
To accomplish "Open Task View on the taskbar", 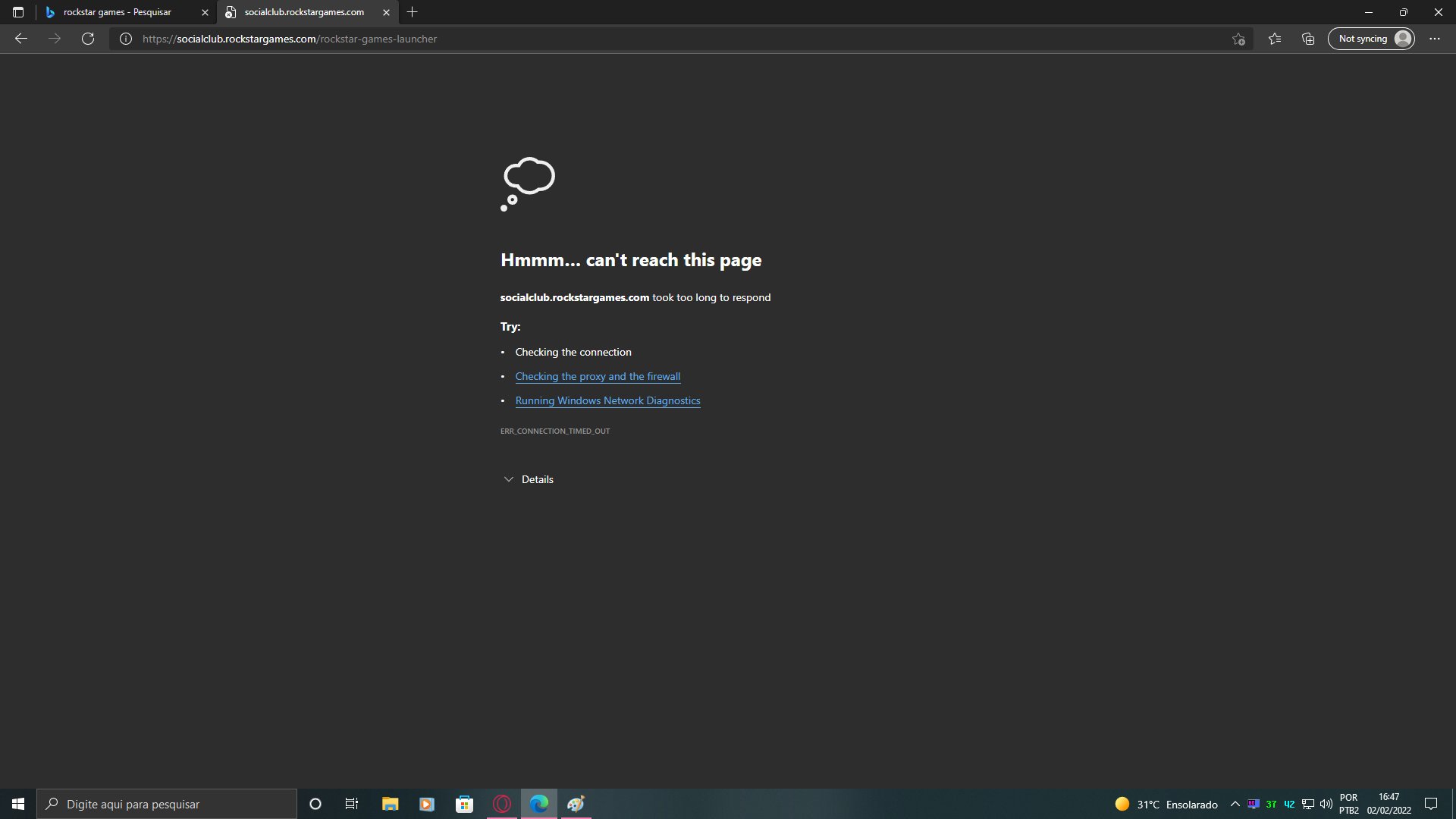I will coord(352,804).
